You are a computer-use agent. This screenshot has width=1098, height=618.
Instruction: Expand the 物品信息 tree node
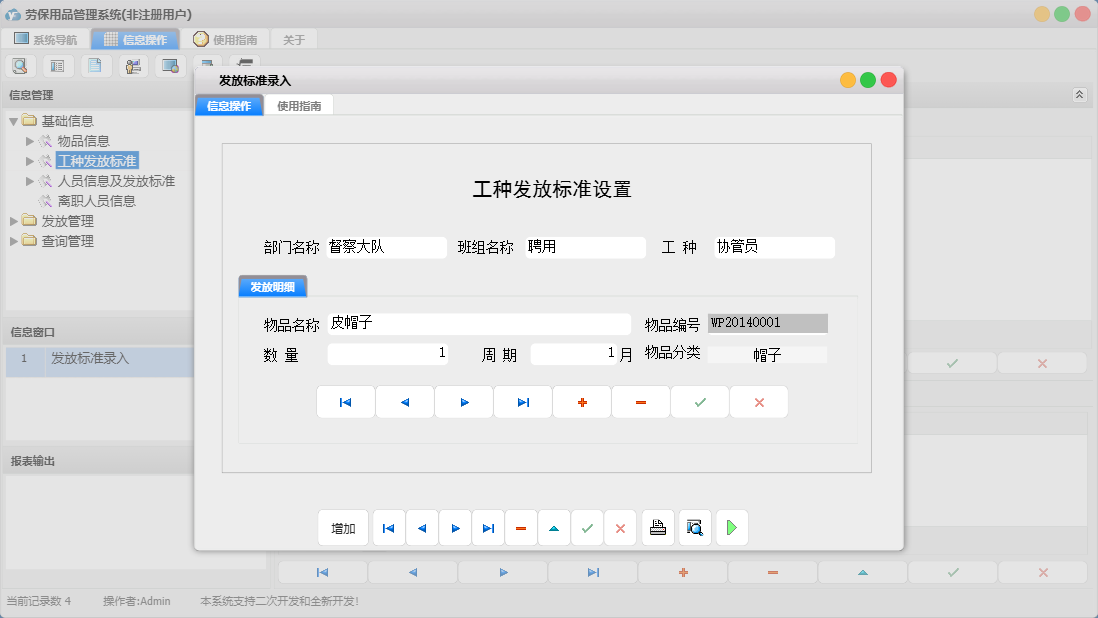(30, 140)
